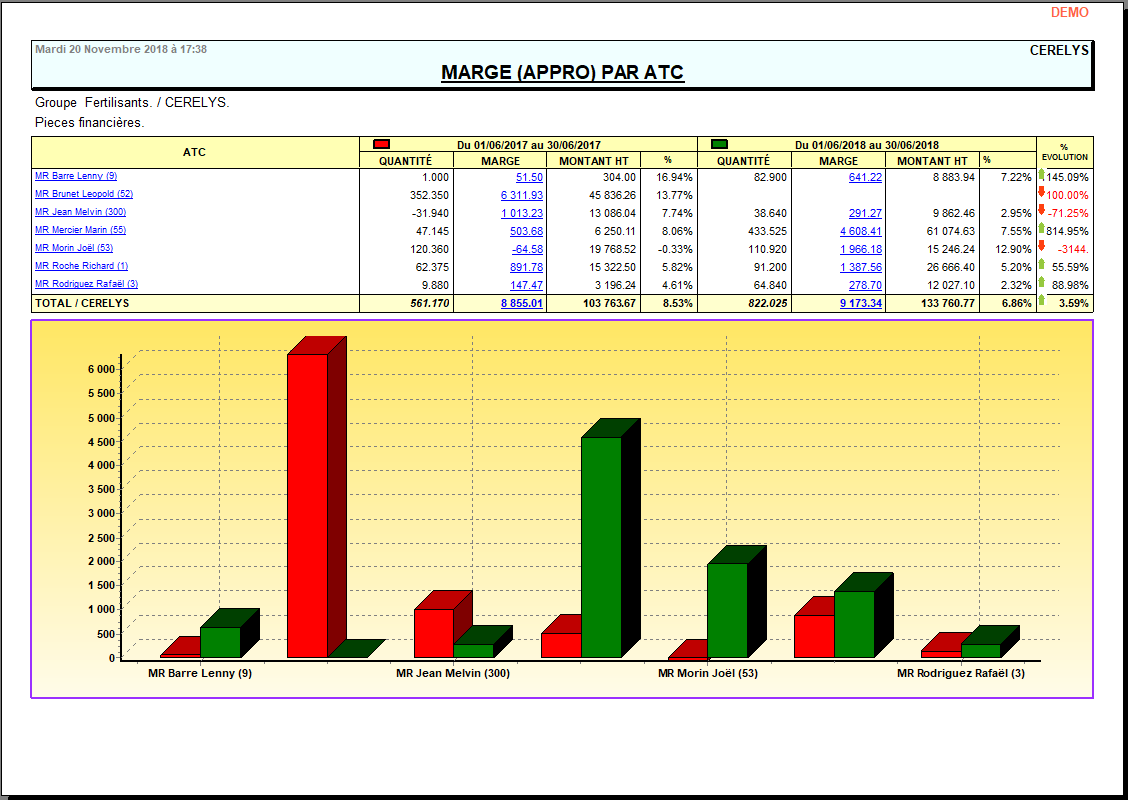
Task: Click green arrow next to 814.95% evolution
Action: coord(1041,228)
